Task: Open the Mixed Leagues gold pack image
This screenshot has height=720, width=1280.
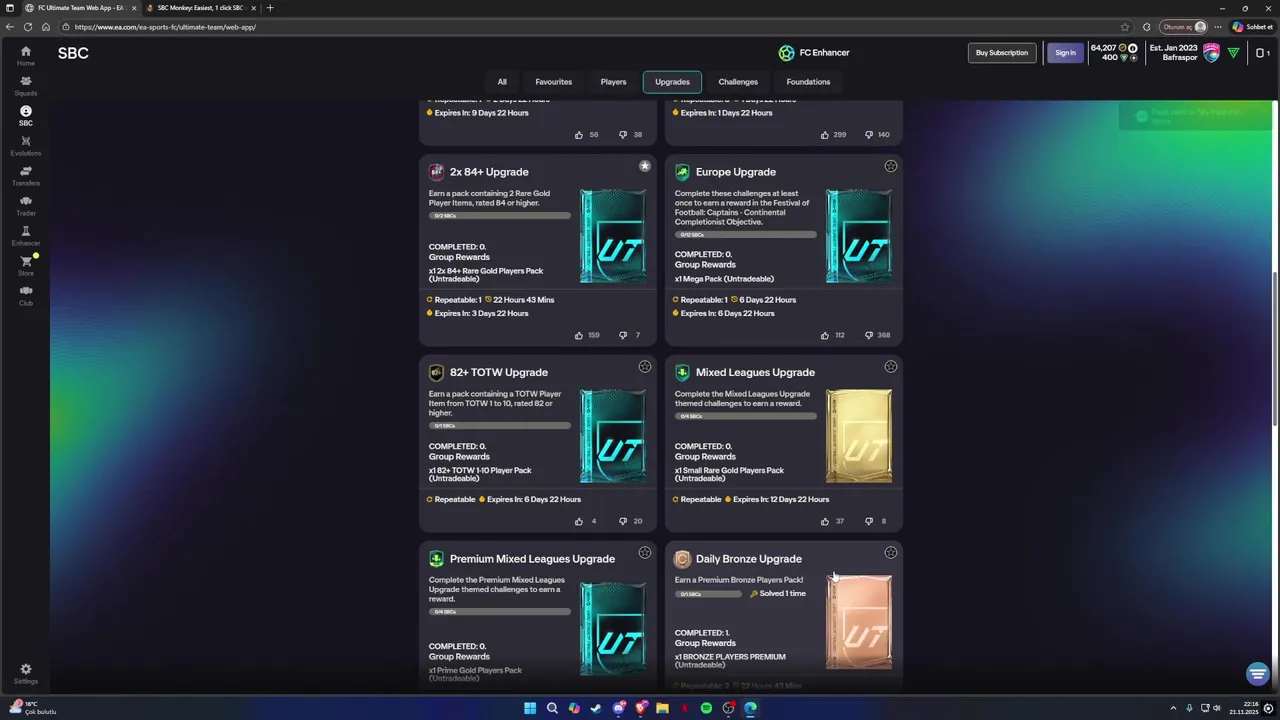Action: click(859, 436)
